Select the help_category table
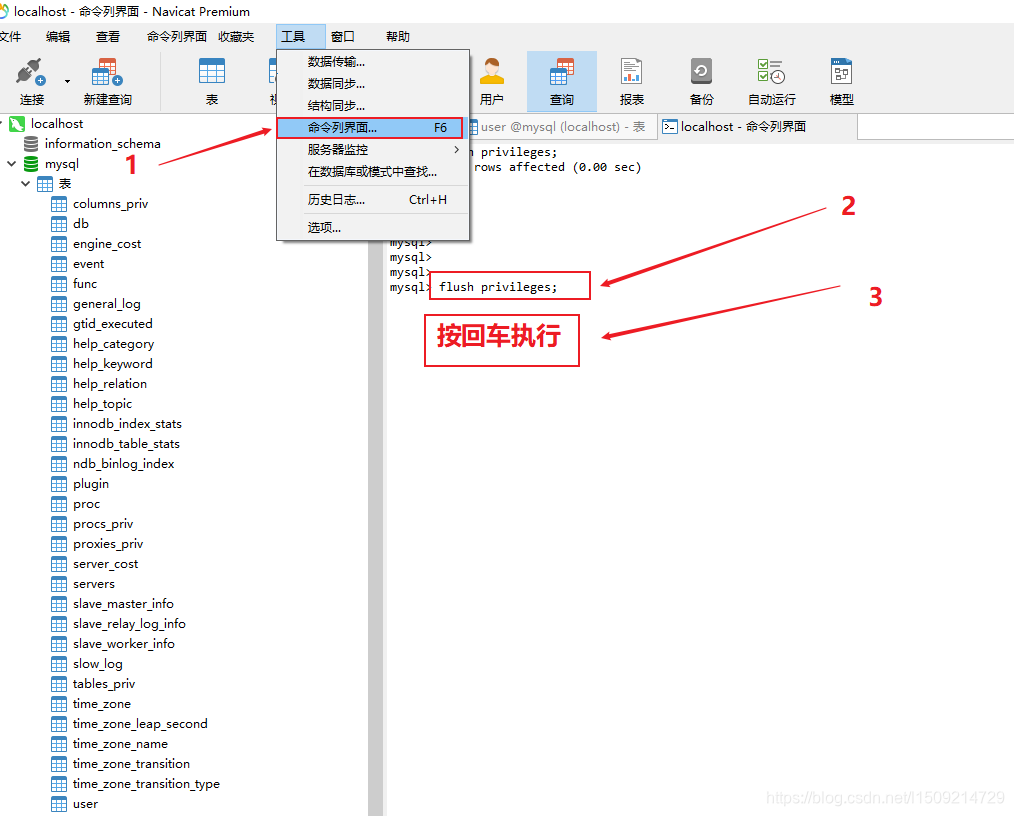The image size is (1014, 816). click(113, 344)
